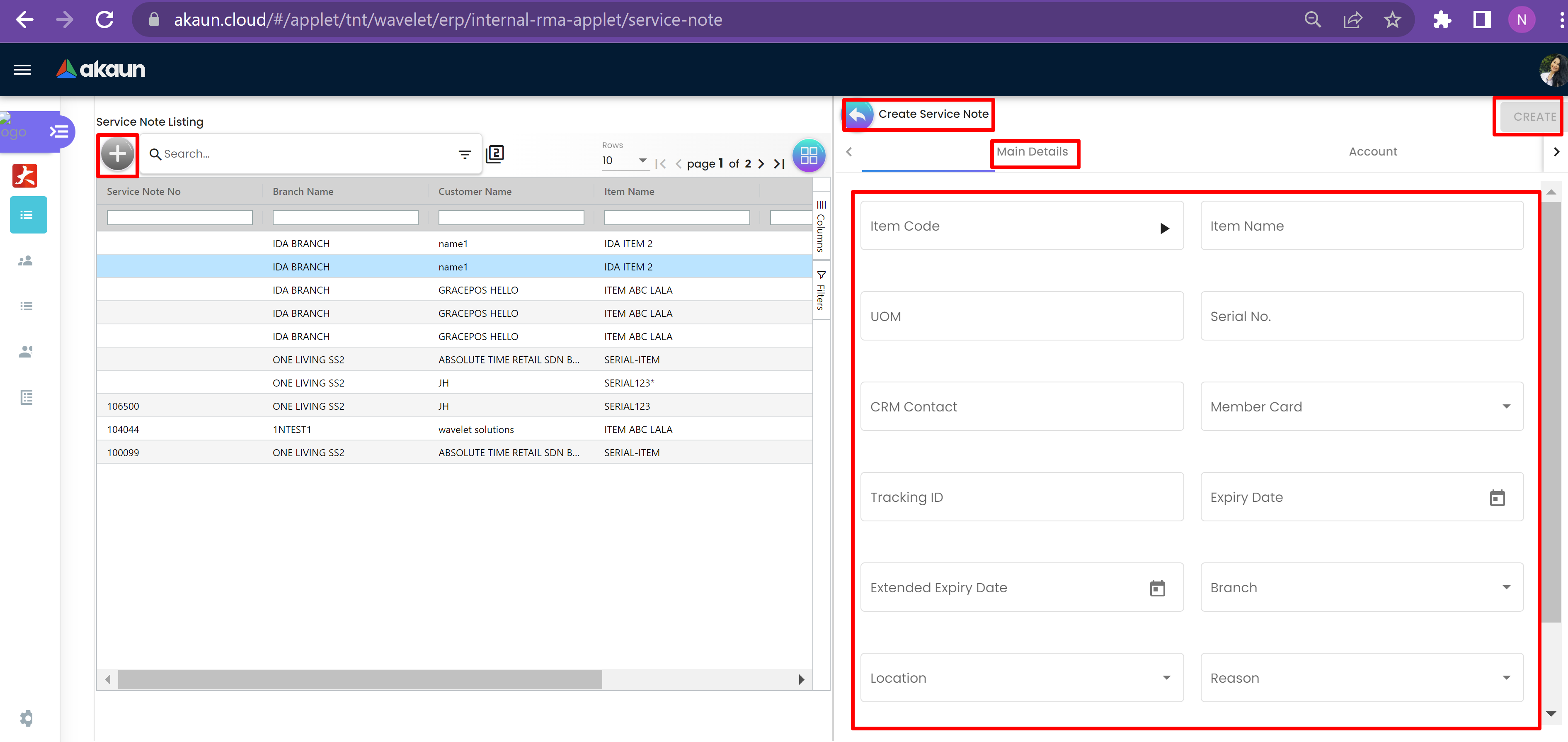
Task: Select the Main Details tab
Action: (1032, 152)
